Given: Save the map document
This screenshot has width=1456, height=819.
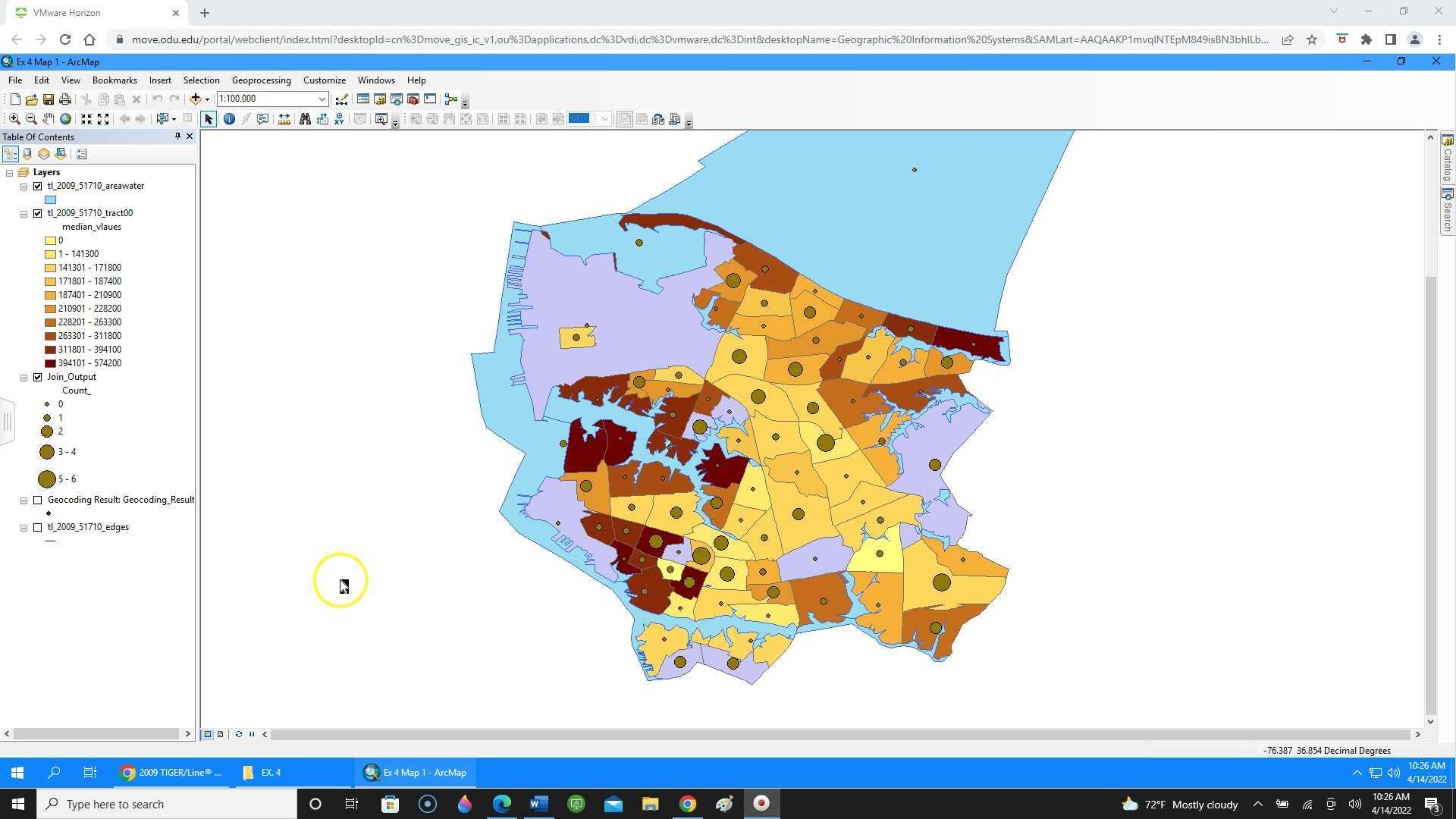Looking at the screenshot, I should pos(49,99).
